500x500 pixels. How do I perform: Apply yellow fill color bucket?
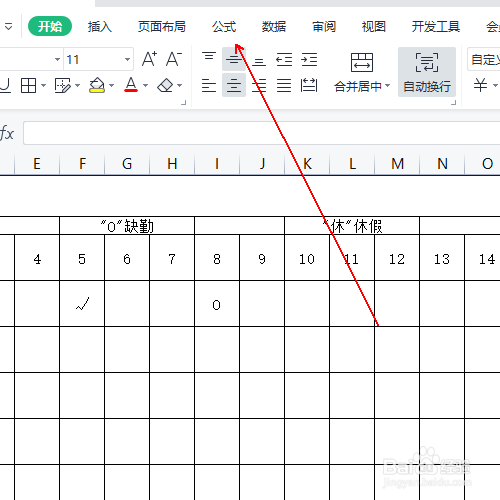click(x=97, y=86)
